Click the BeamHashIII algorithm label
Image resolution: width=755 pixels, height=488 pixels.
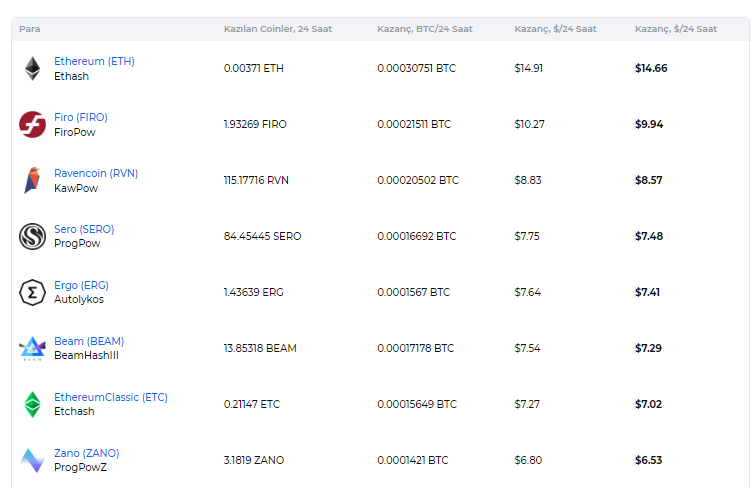[86, 355]
